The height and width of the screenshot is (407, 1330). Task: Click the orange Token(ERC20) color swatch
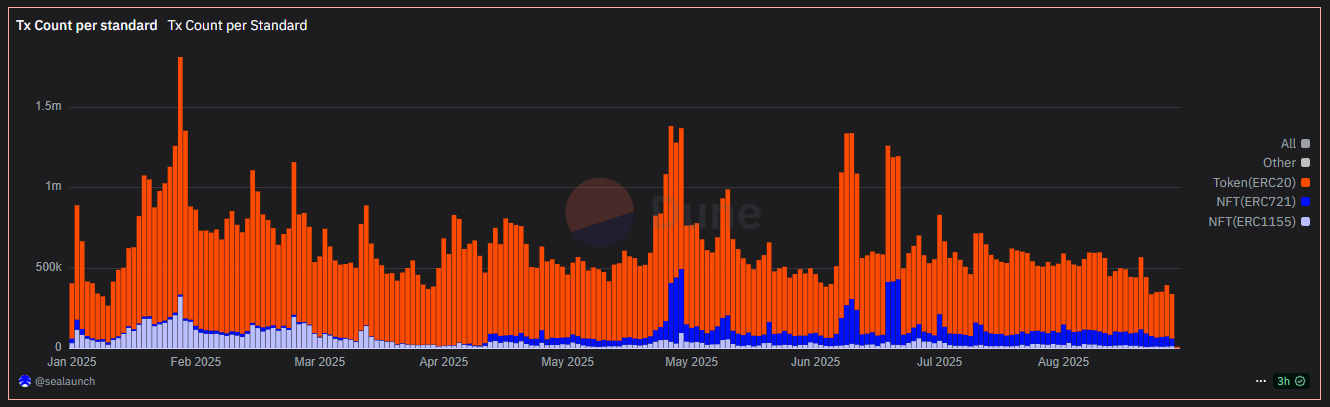click(1306, 182)
